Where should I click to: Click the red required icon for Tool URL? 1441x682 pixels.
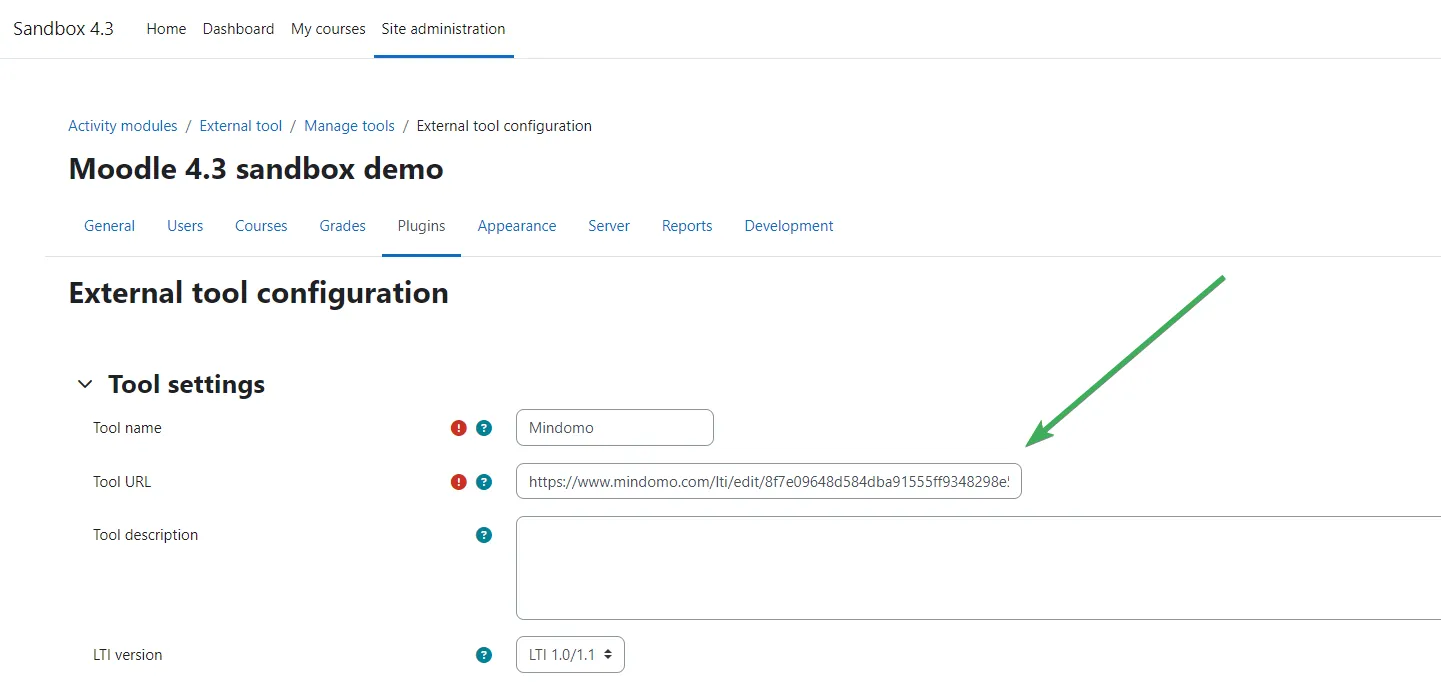pyautogui.click(x=459, y=482)
